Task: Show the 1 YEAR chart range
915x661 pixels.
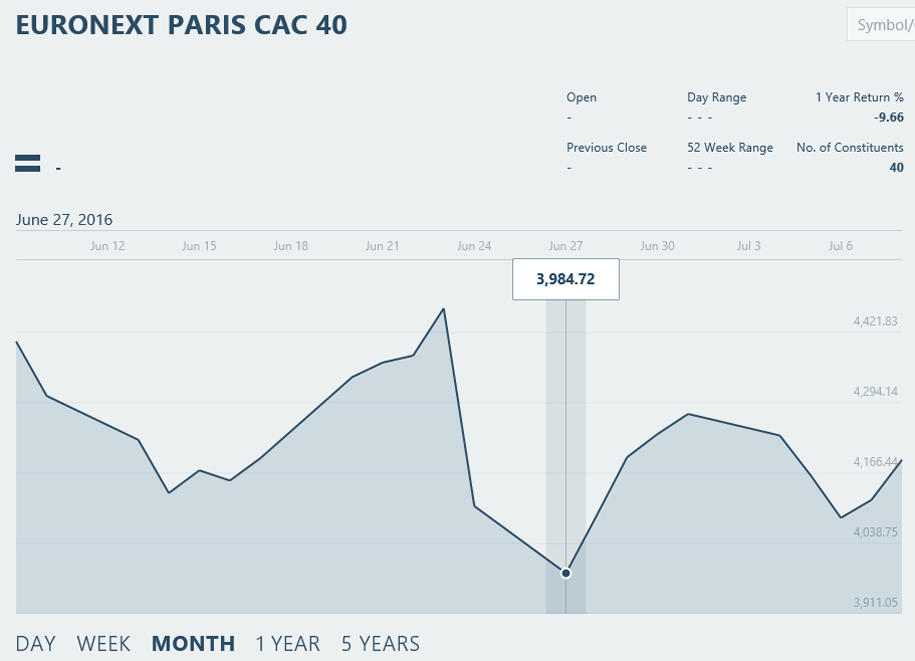Action: tap(288, 644)
